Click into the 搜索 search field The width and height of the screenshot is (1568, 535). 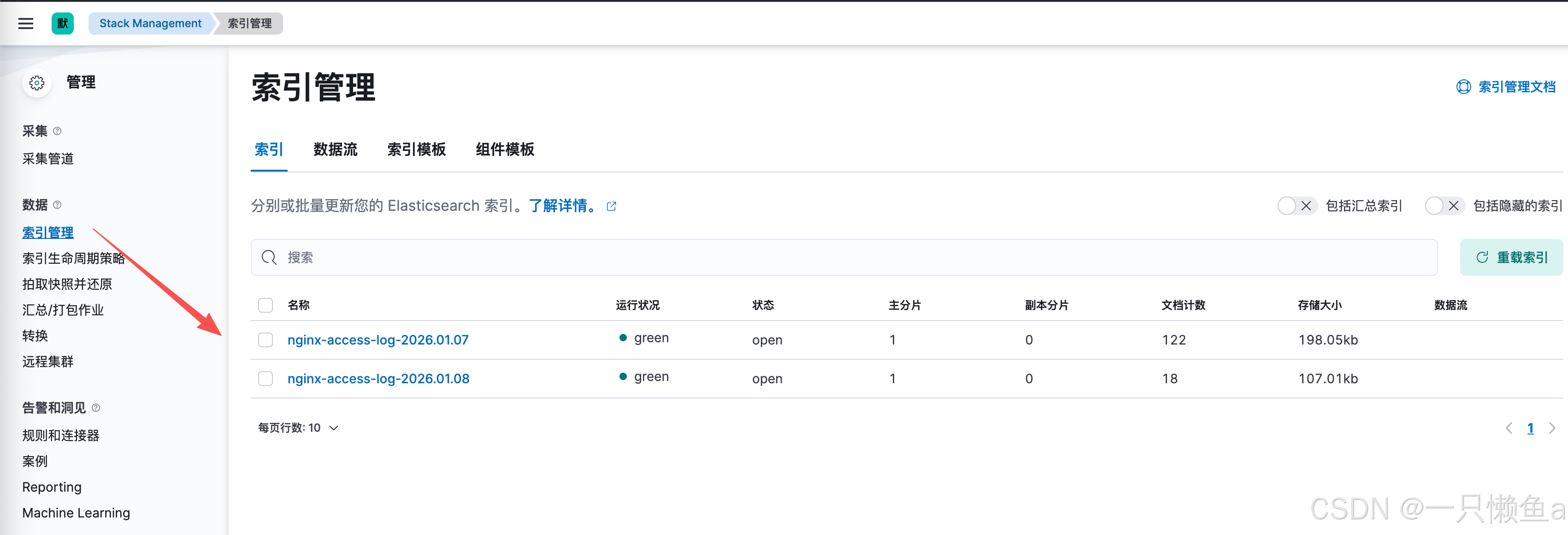click(x=852, y=258)
